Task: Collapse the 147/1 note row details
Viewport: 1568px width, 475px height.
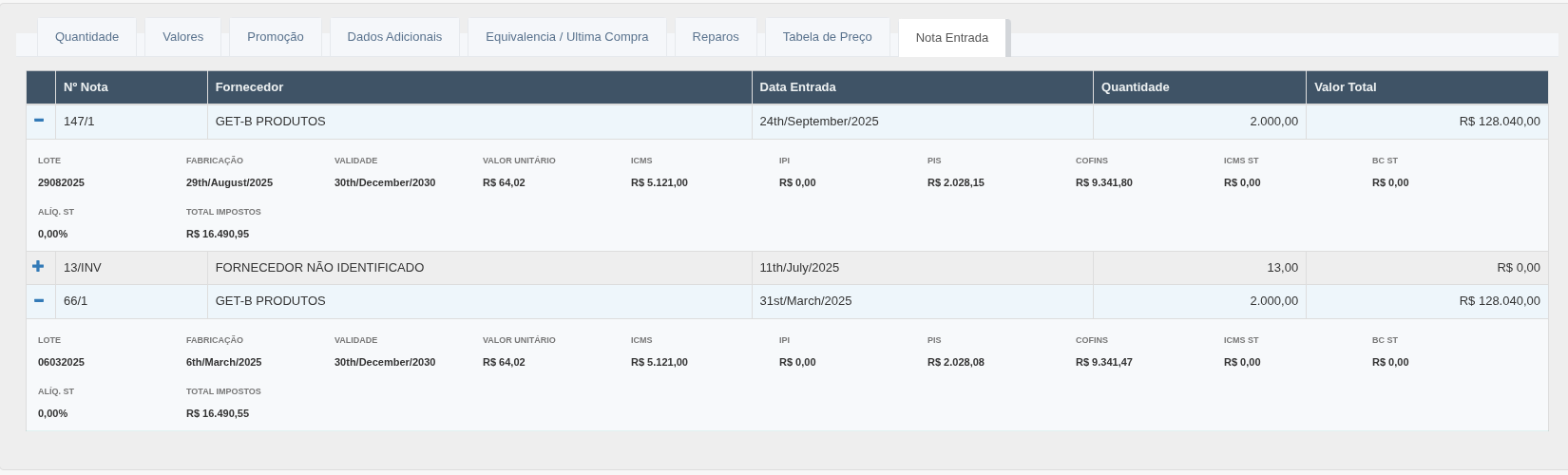Action: (39, 121)
